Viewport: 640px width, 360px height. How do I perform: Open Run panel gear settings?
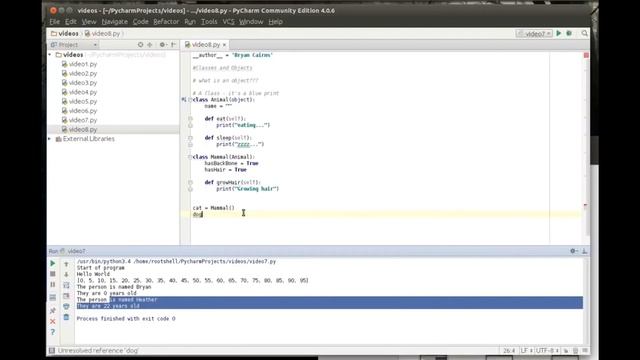(573, 251)
